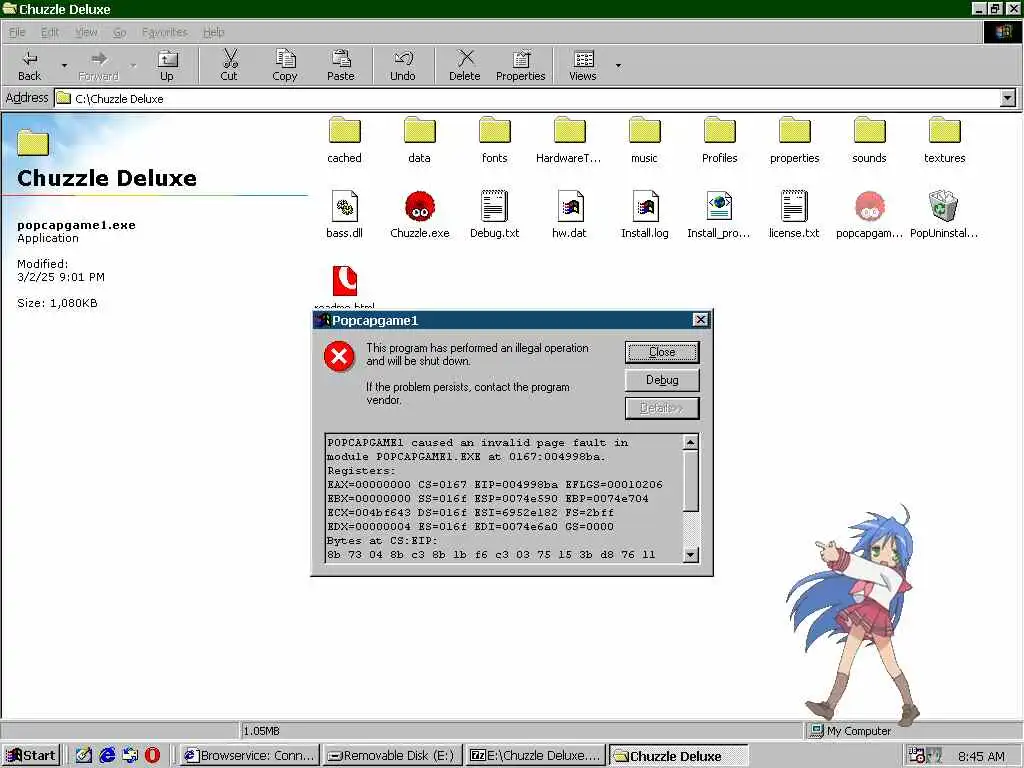
Task: Select the PopUninstal... recycle icon
Action: click(x=944, y=214)
